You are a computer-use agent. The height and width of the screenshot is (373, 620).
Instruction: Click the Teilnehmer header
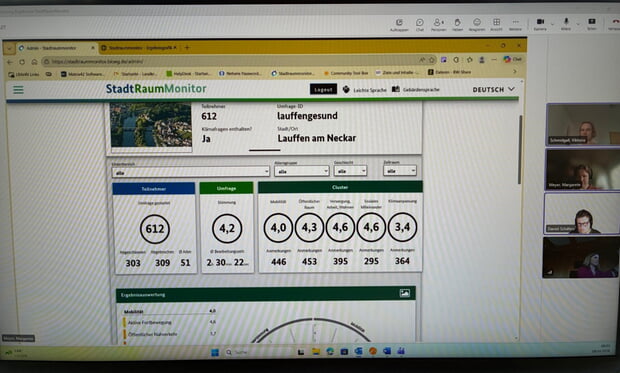(154, 189)
